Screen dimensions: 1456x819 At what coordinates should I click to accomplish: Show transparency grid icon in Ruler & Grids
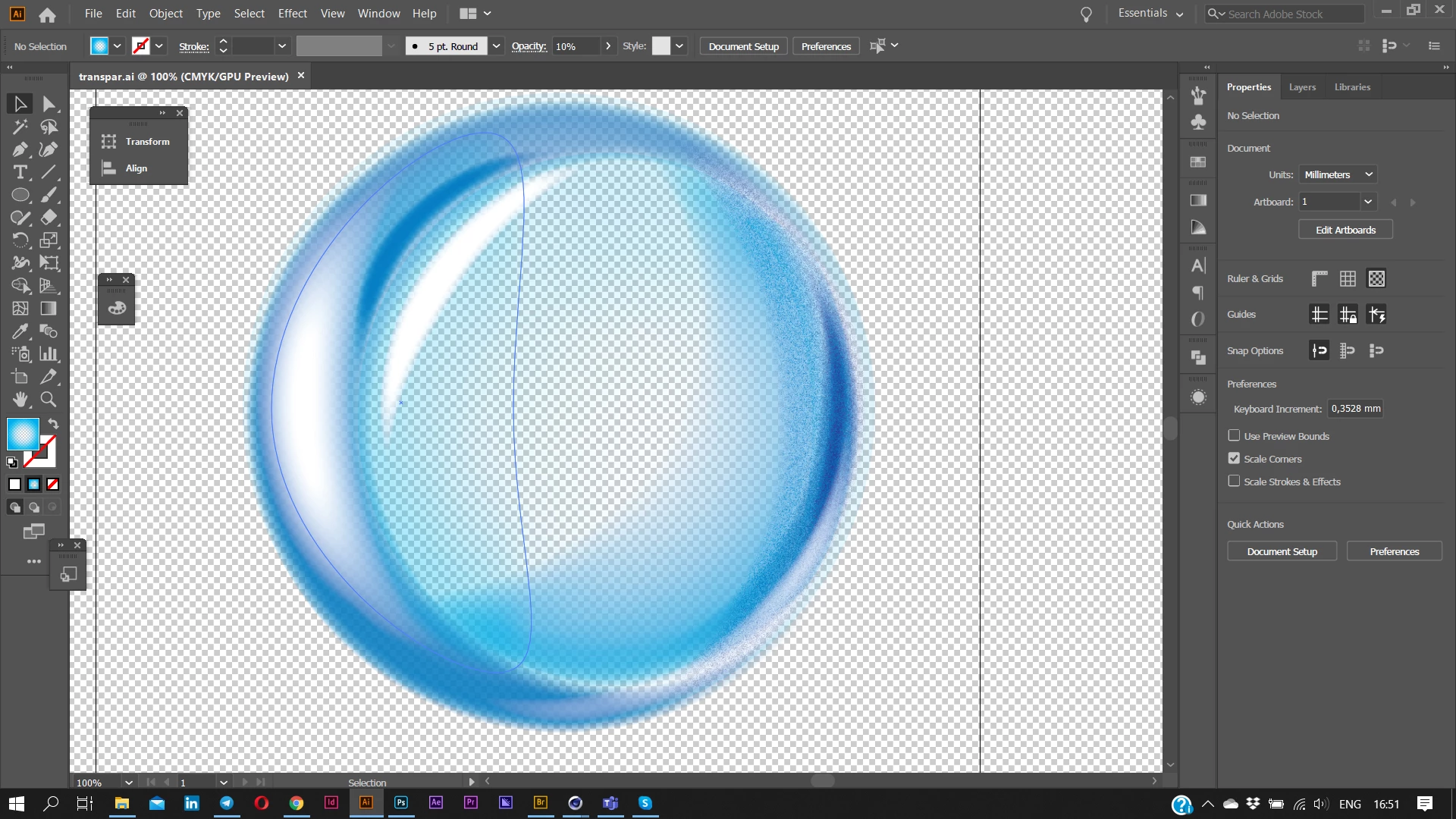[1376, 279]
